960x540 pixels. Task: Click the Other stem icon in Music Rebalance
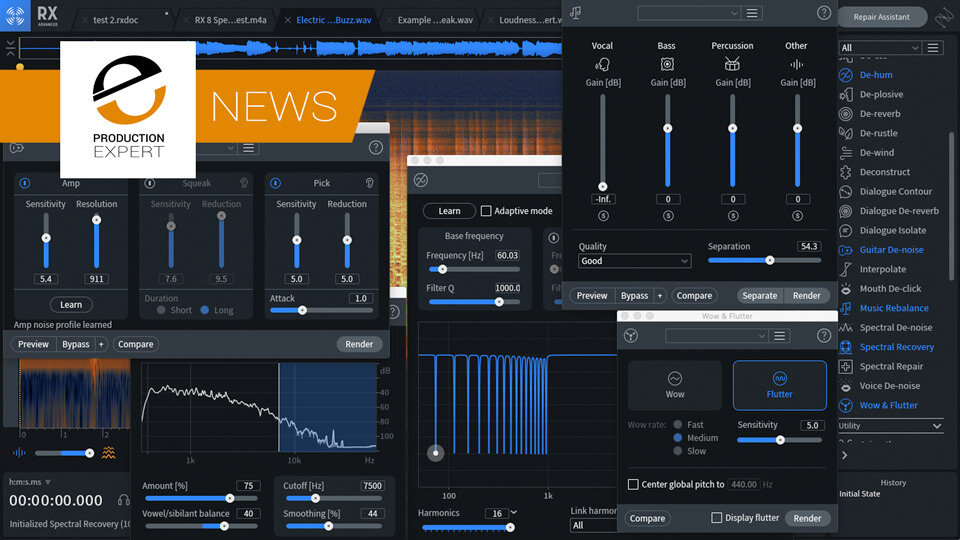pyautogui.click(x=797, y=64)
